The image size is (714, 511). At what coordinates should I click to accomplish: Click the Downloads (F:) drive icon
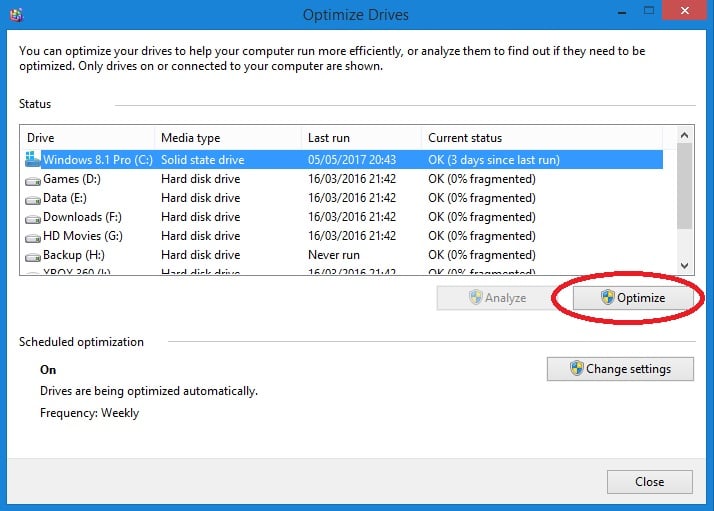pyautogui.click(x=32, y=217)
